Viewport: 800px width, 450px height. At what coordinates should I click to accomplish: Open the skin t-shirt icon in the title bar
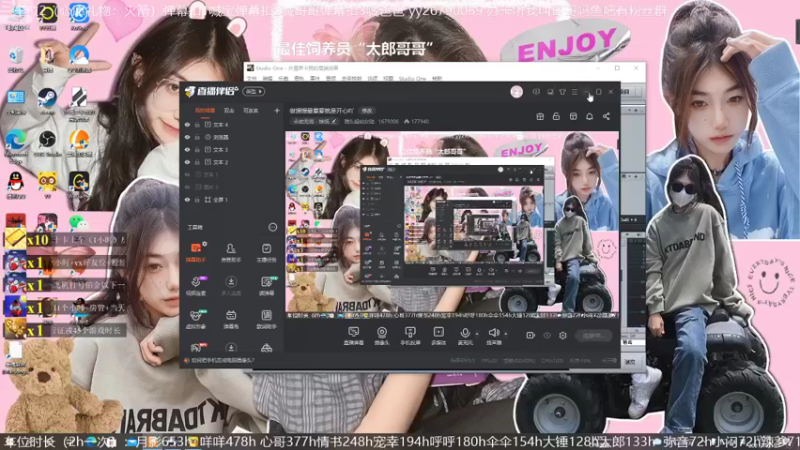tap(562, 92)
